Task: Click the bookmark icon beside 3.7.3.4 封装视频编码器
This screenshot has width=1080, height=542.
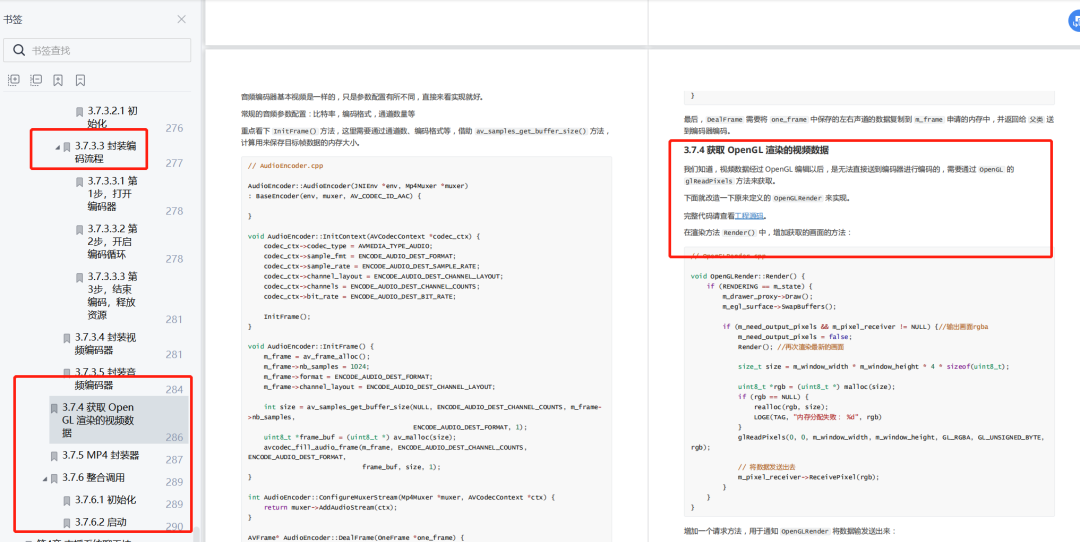Action: [67, 338]
